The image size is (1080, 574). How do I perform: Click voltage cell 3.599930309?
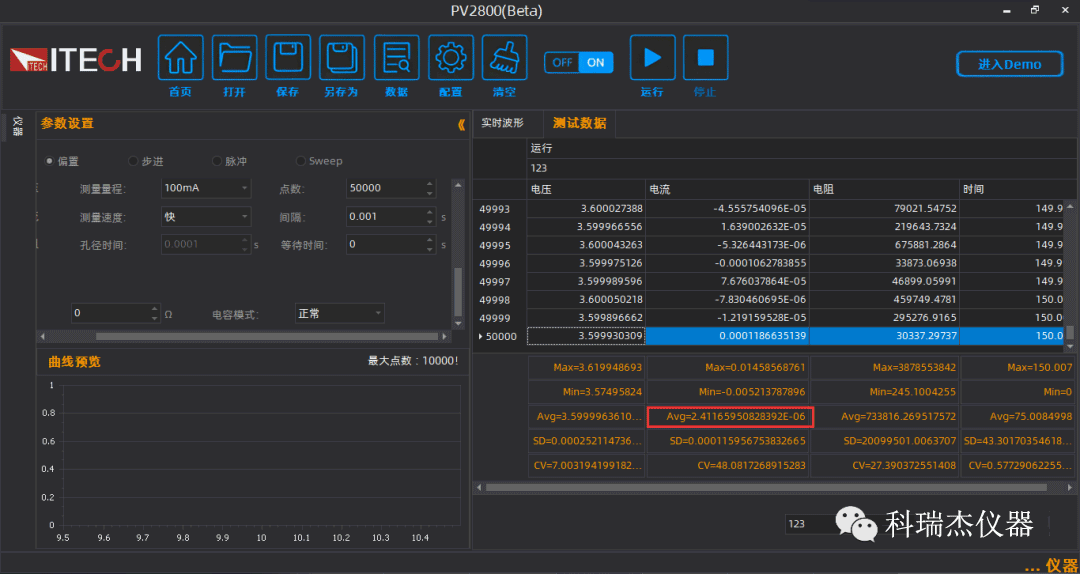click(x=586, y=336)
